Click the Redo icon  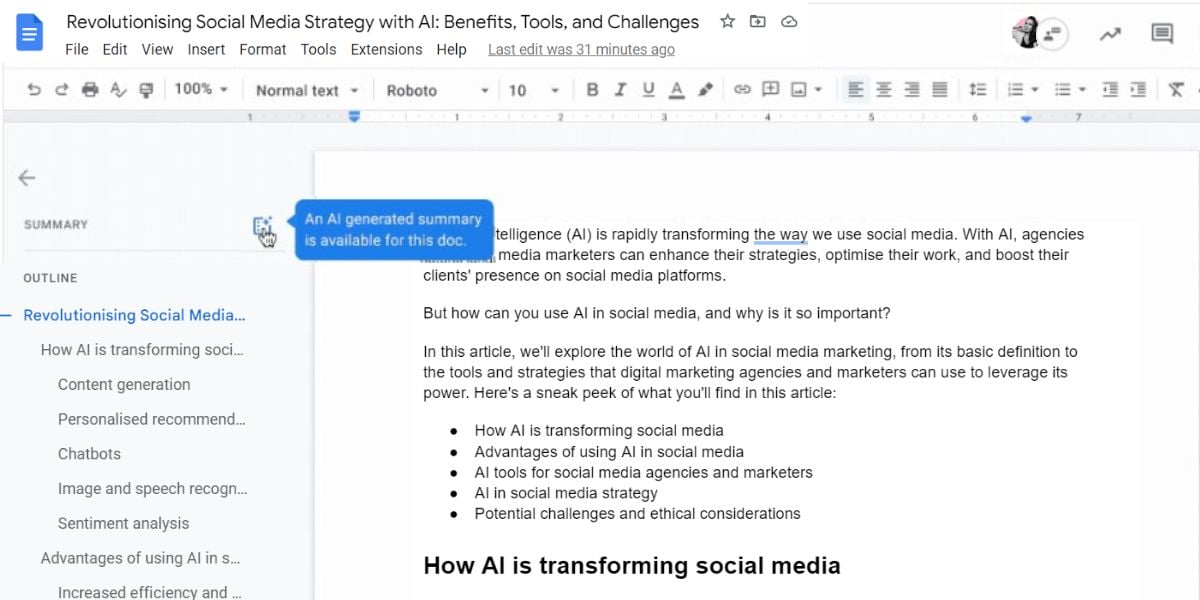[x=62, y=89]
